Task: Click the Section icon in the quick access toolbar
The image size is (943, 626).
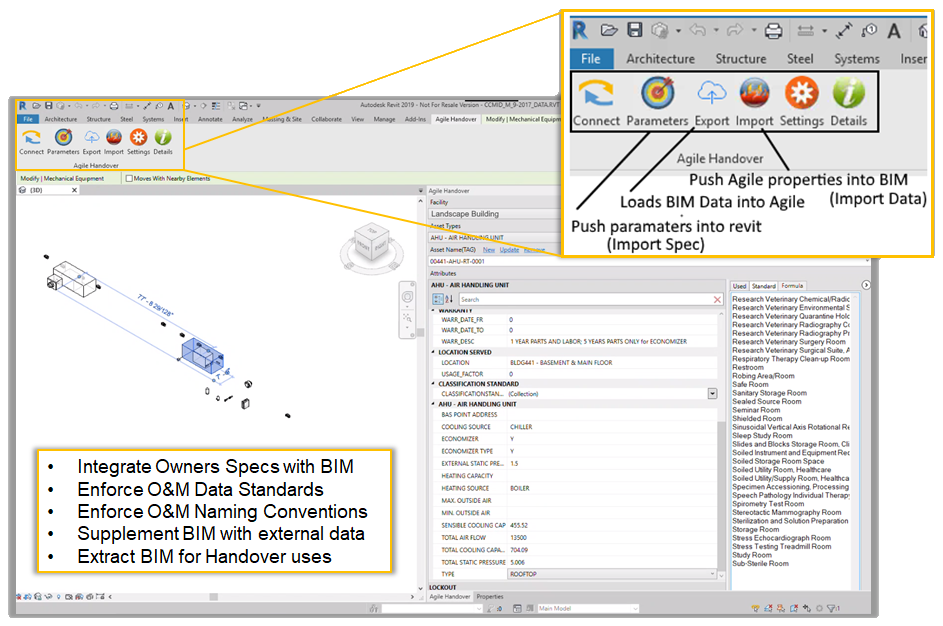Action: click(x=203, y=106)
